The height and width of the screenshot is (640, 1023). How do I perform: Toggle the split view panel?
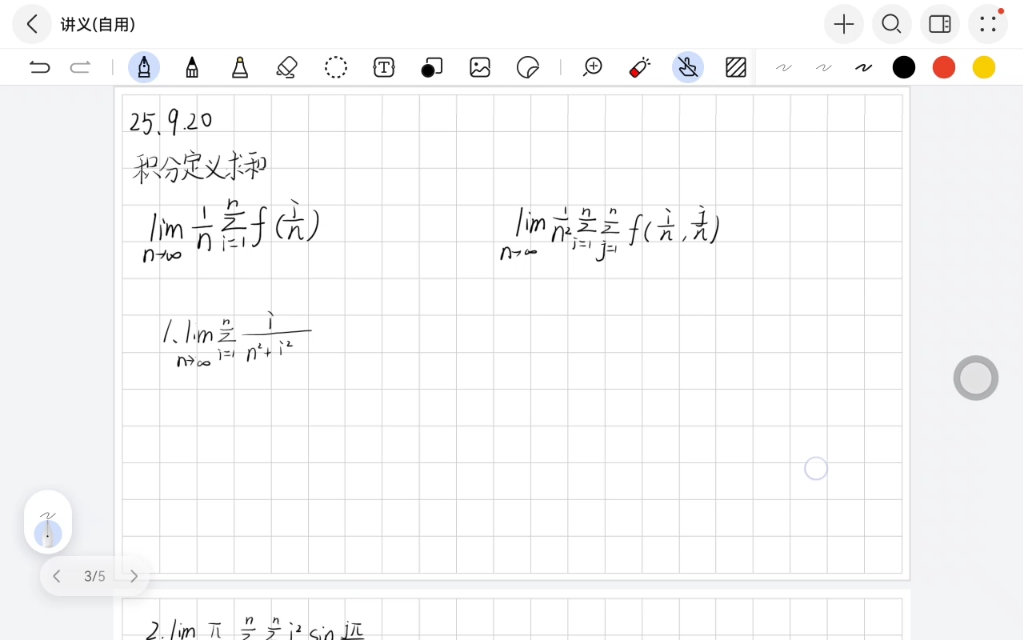(939, 24)
